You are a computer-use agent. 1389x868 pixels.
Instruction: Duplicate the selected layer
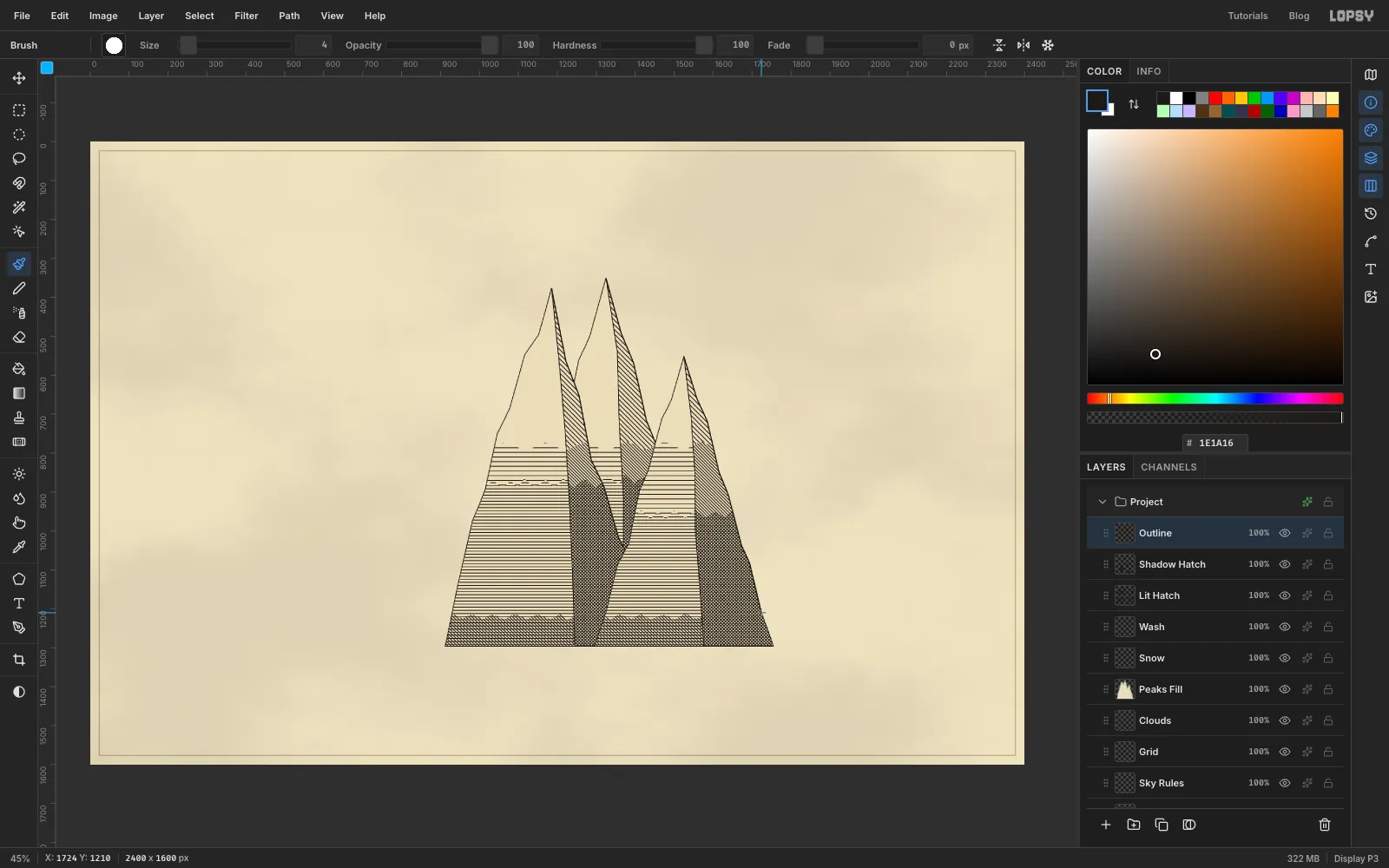tap(1162, 825)
